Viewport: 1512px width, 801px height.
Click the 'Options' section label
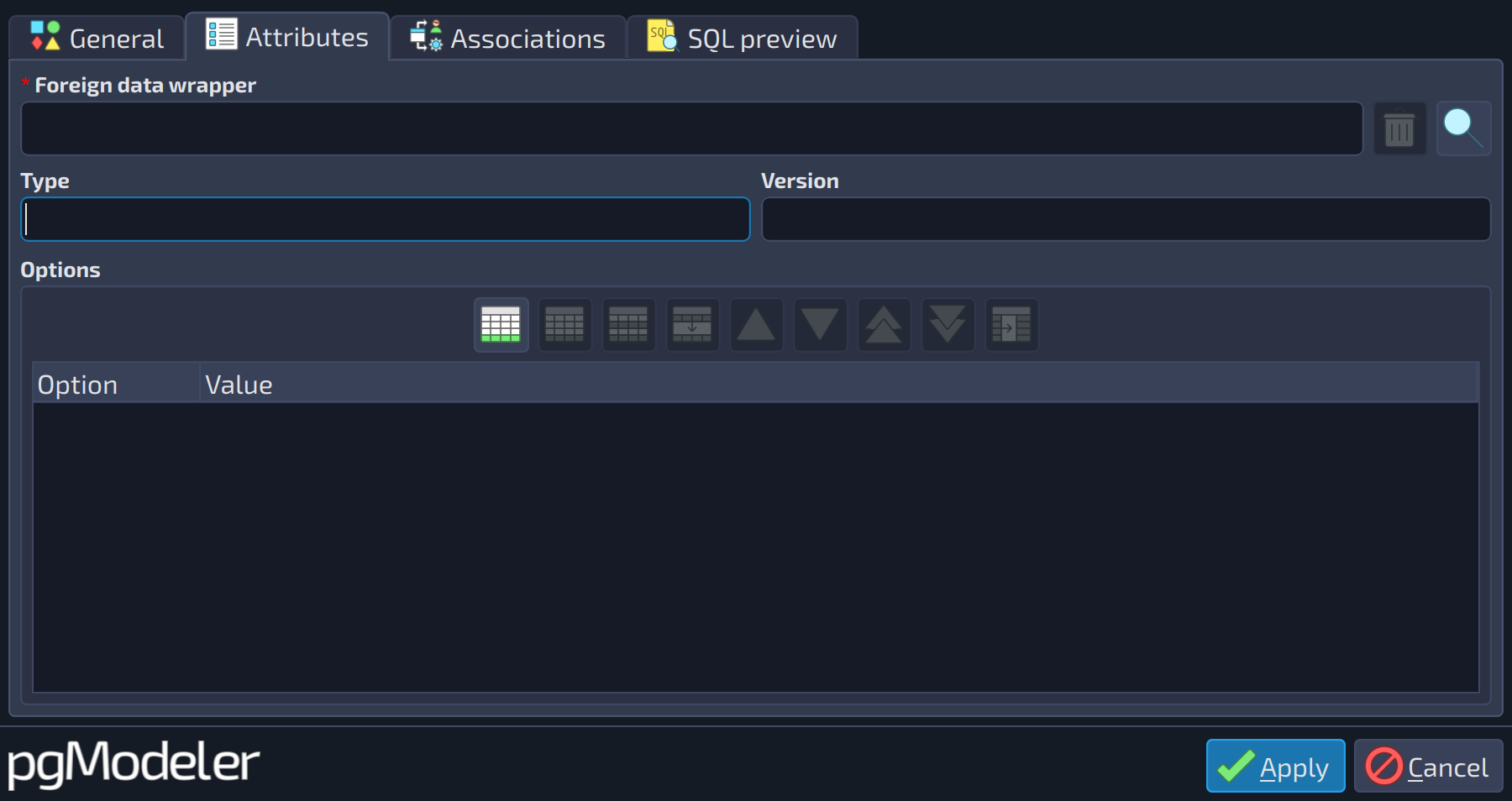tap(60, 270)
